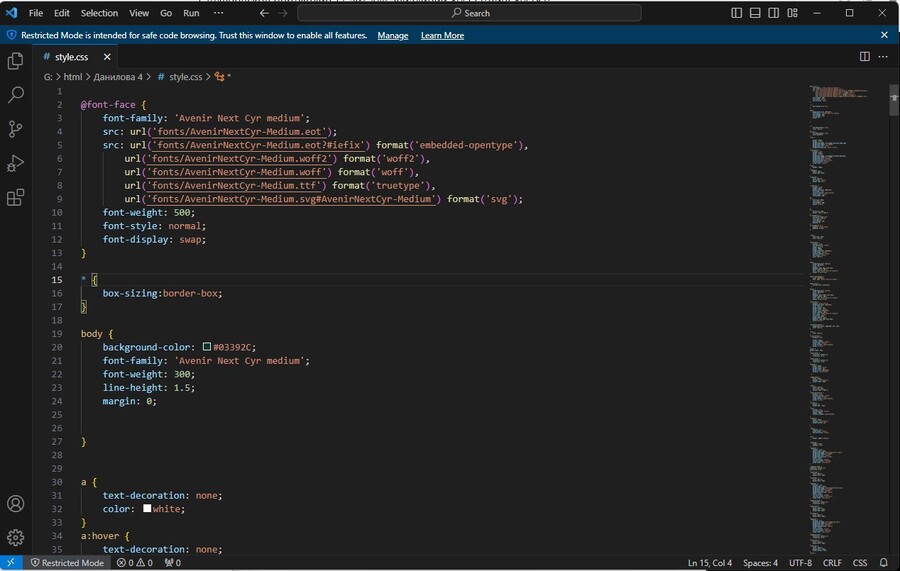
Task: Expand the html folder breadcrumb
Action: click(x=73, y=77)
